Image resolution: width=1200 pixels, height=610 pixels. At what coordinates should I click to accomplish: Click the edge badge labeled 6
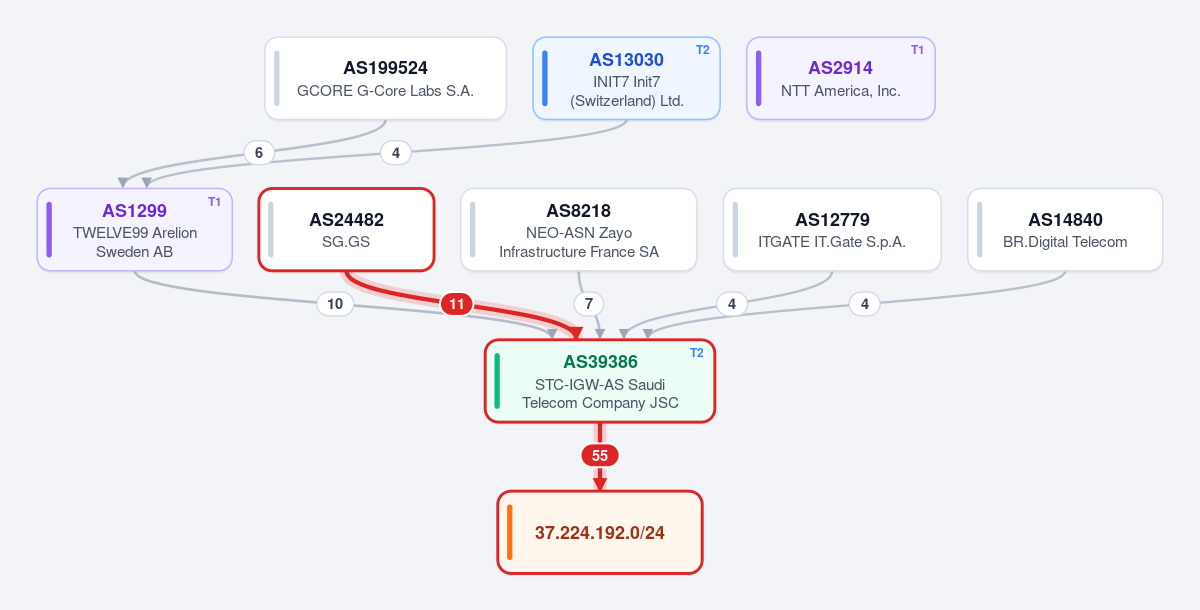[259, 153]
